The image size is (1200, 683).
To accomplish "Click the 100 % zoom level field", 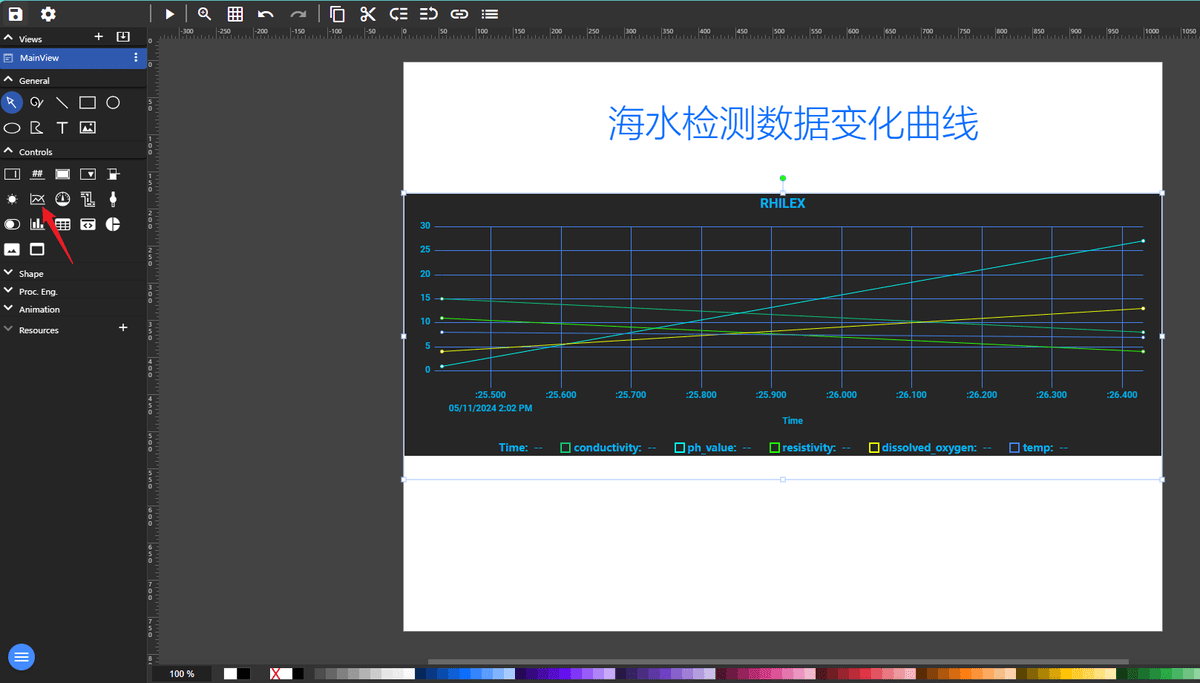I will point(182,674).
